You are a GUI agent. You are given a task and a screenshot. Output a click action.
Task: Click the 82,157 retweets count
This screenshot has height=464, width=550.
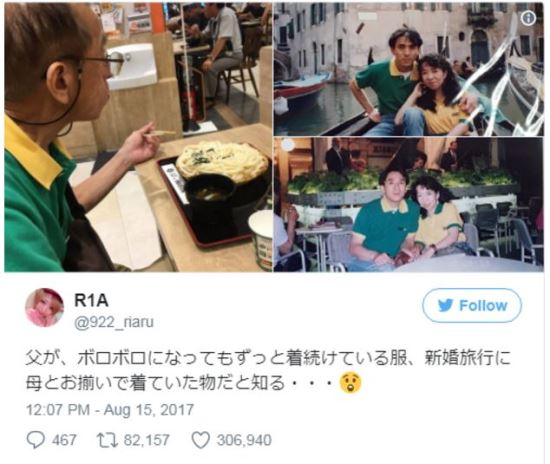146,440
